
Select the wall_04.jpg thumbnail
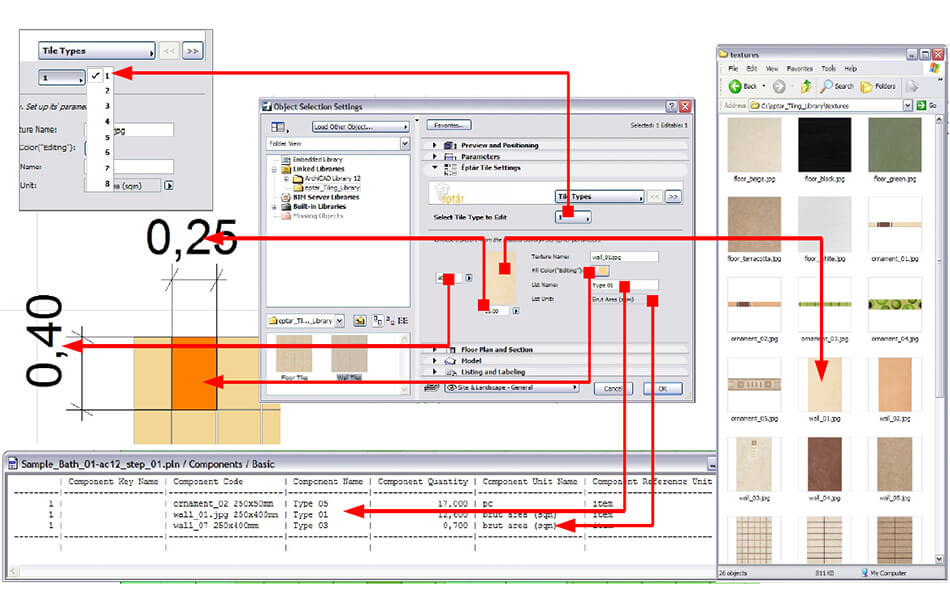tap(825, 464)
